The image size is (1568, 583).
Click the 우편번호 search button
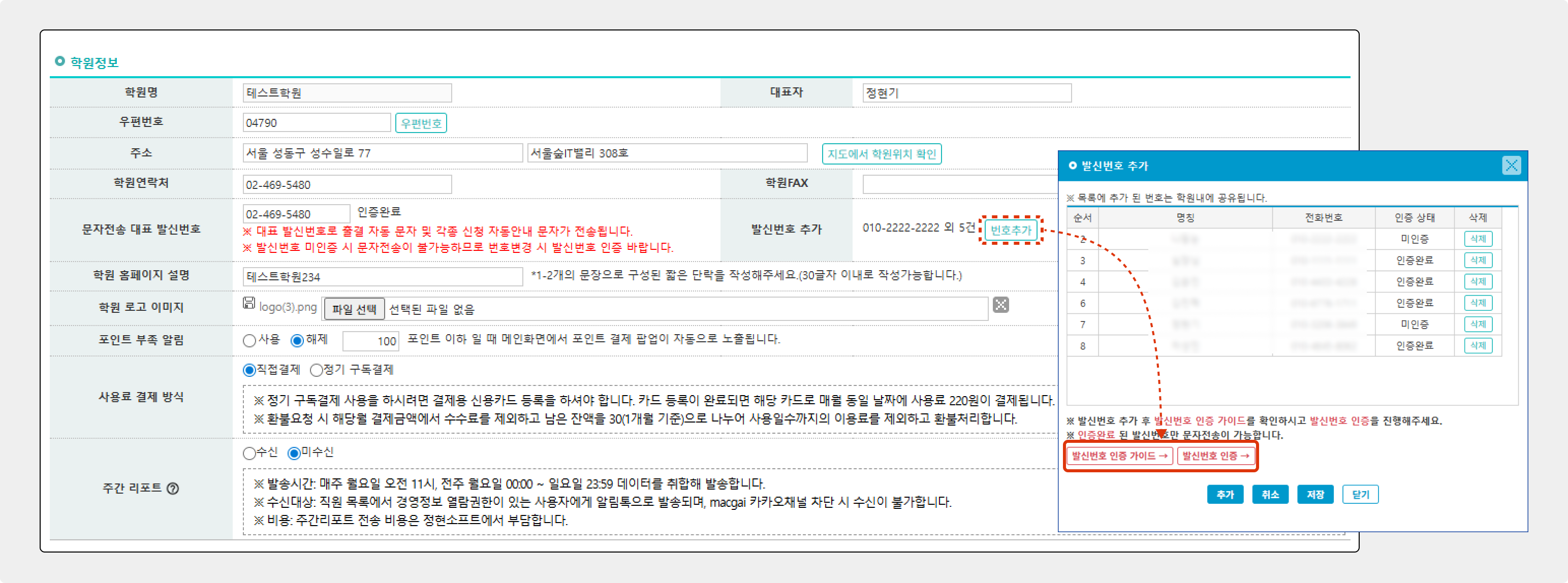[x=421, y=123]
